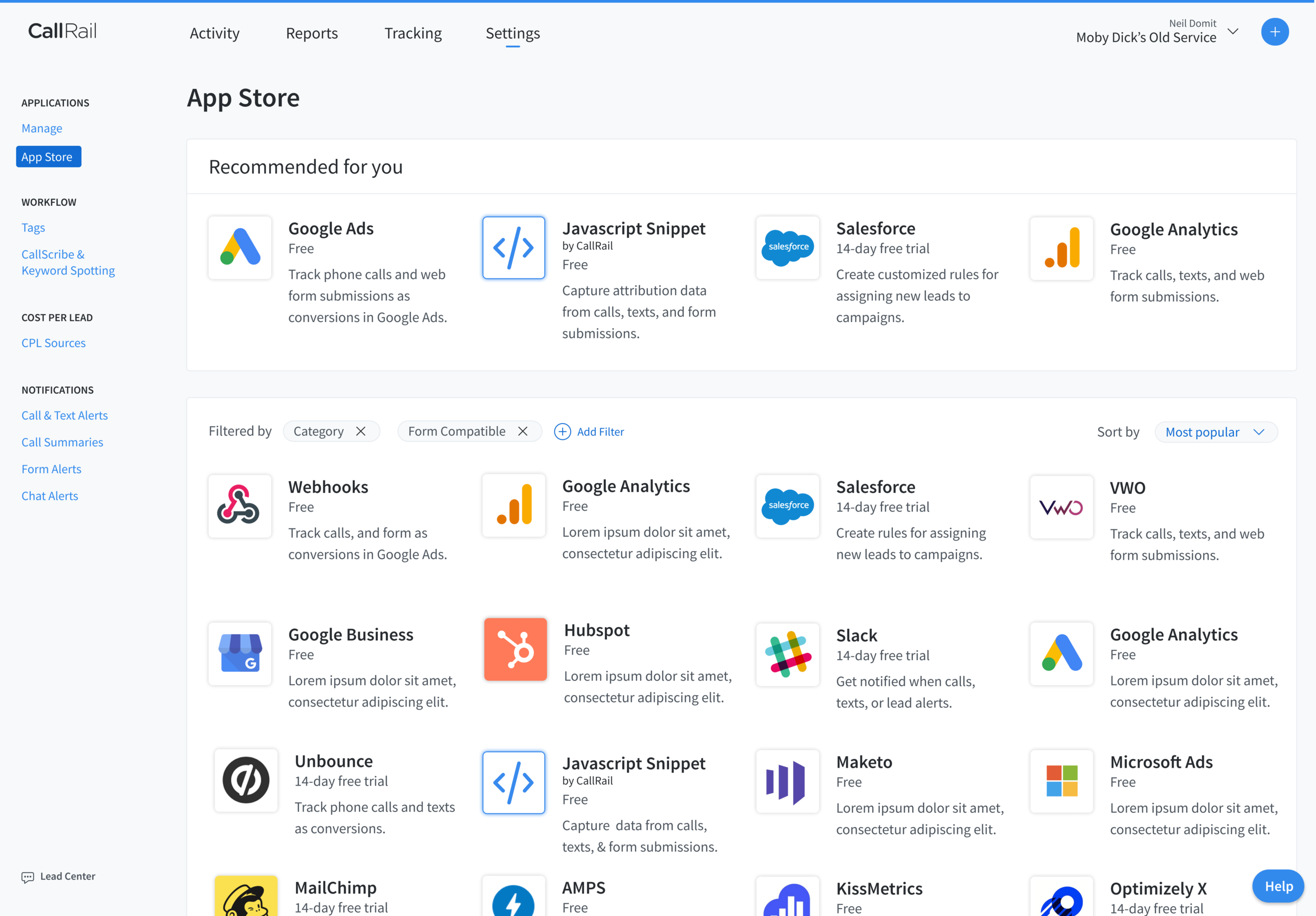
Task: Remove the Form Compatible filter
Action: click(523, 431)
